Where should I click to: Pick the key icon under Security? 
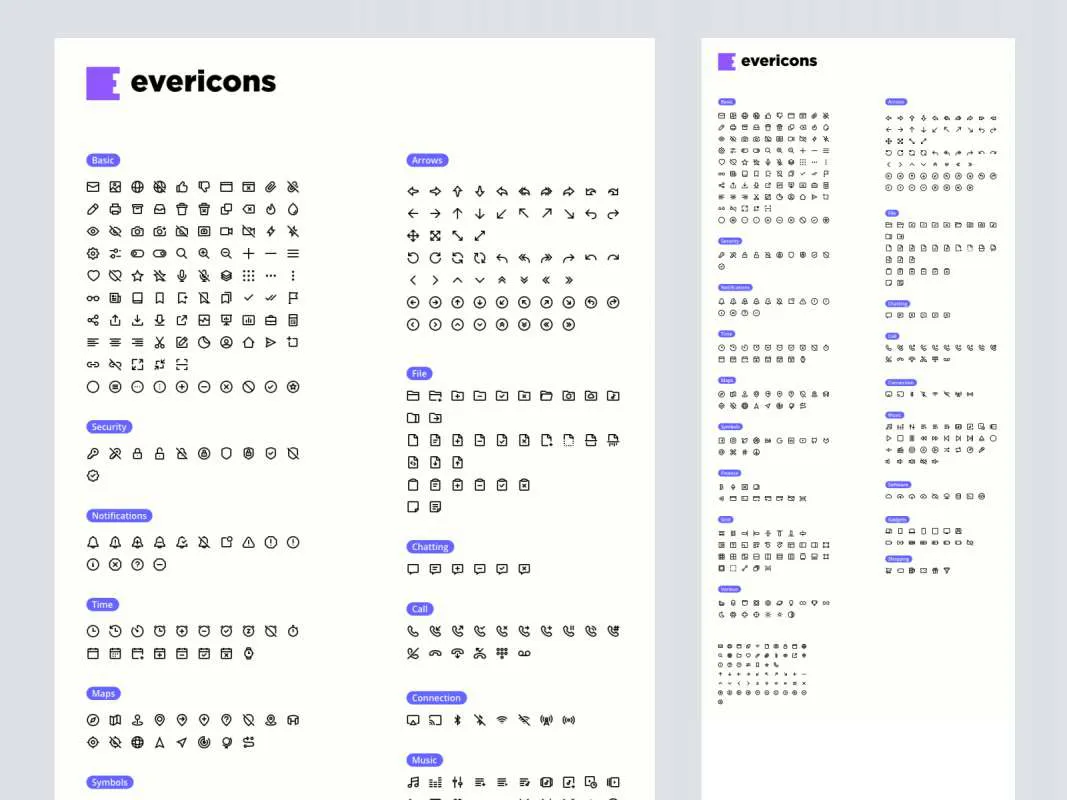coord(93,454)
